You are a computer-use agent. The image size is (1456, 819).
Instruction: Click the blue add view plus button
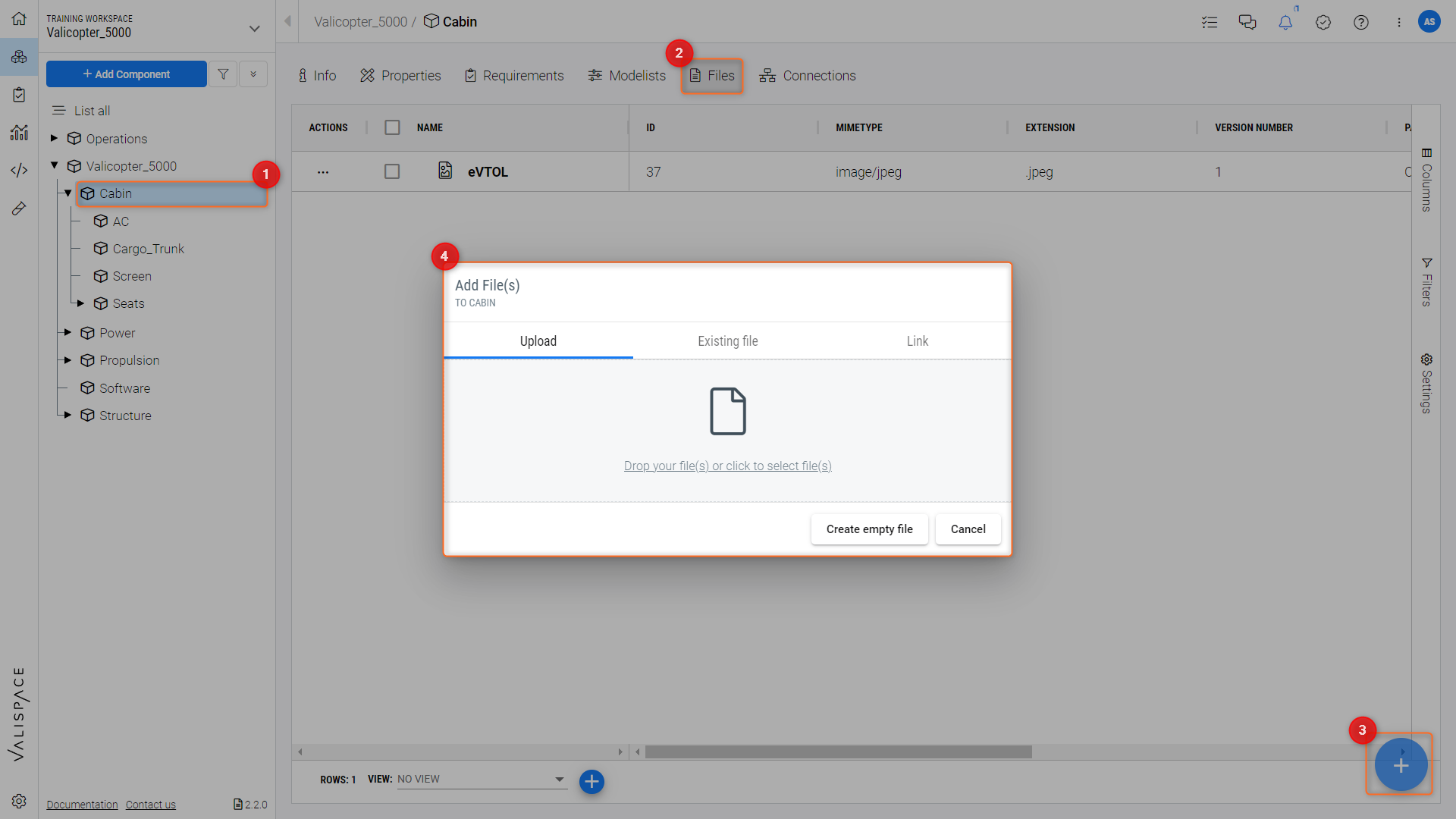591,782
